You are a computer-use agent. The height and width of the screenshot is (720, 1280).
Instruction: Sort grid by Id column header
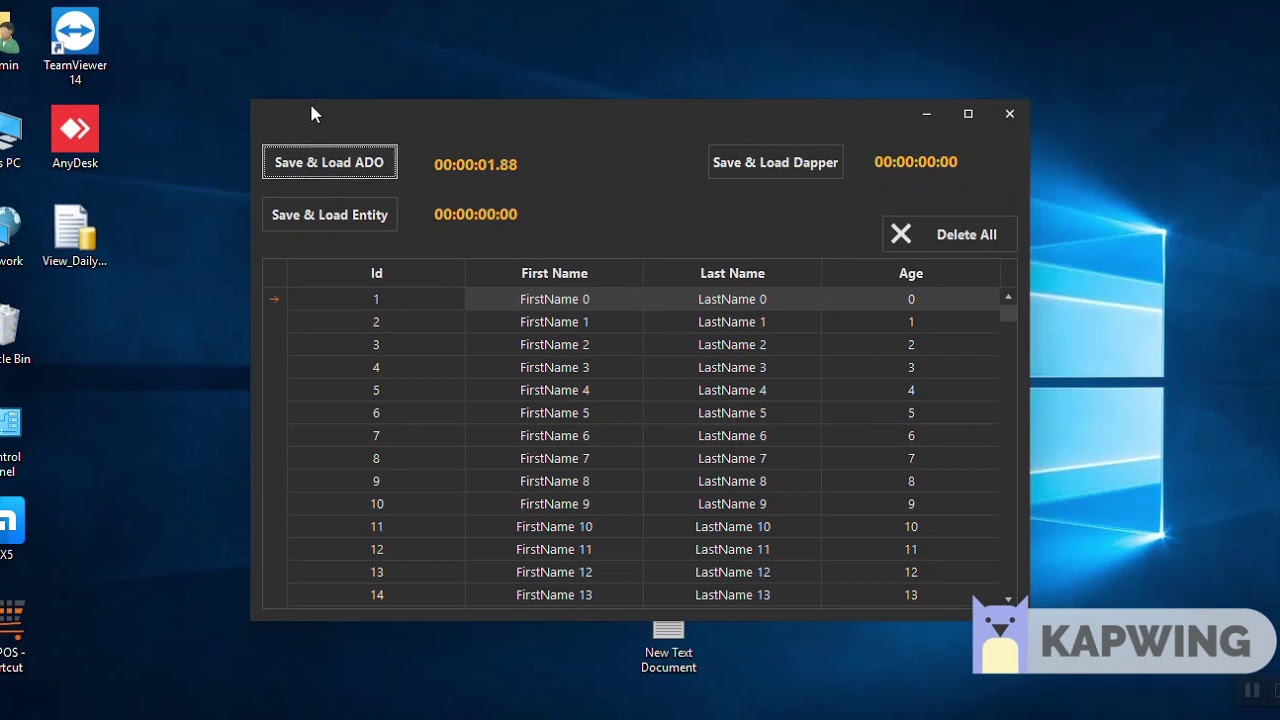tap(376, 273)
